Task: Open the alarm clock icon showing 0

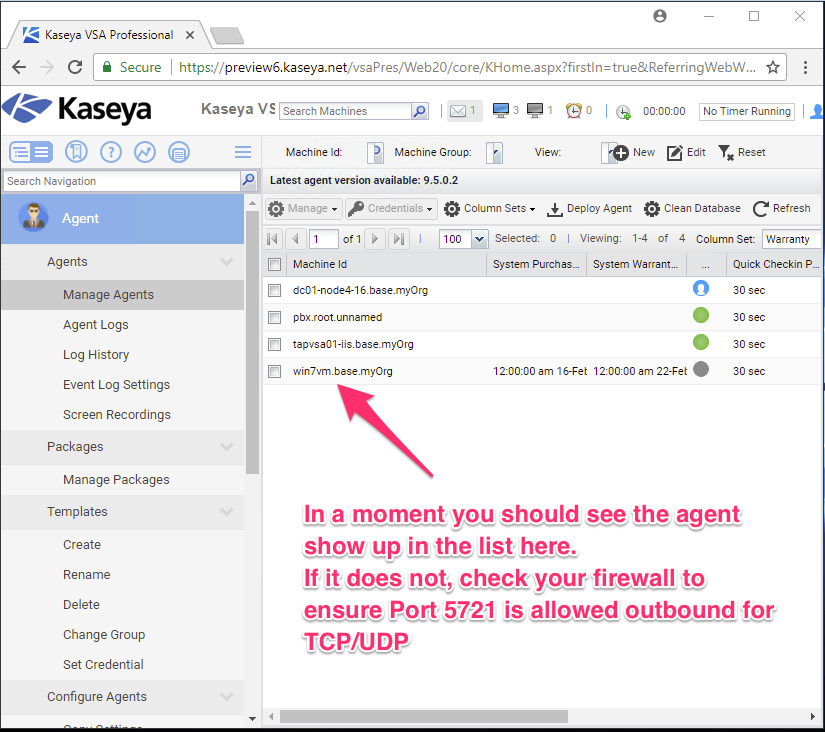Action: [573, 111]
